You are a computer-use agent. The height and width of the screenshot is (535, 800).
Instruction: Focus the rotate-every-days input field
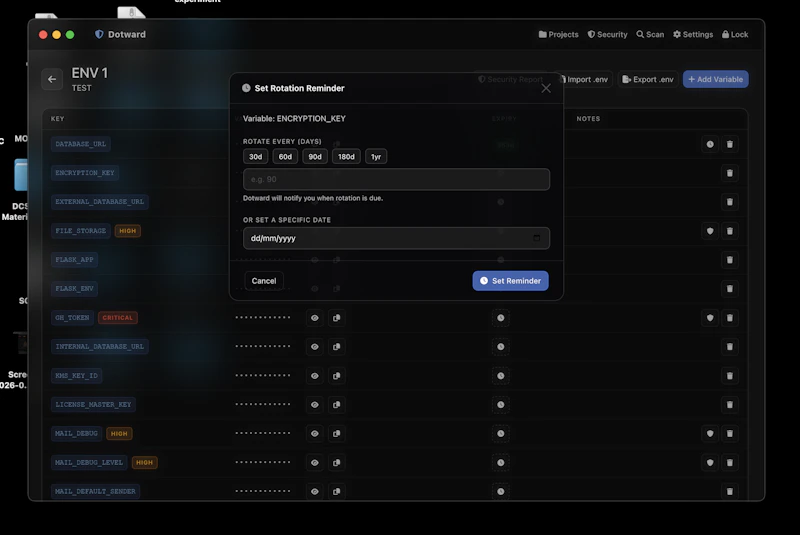(x=396, y=180)
